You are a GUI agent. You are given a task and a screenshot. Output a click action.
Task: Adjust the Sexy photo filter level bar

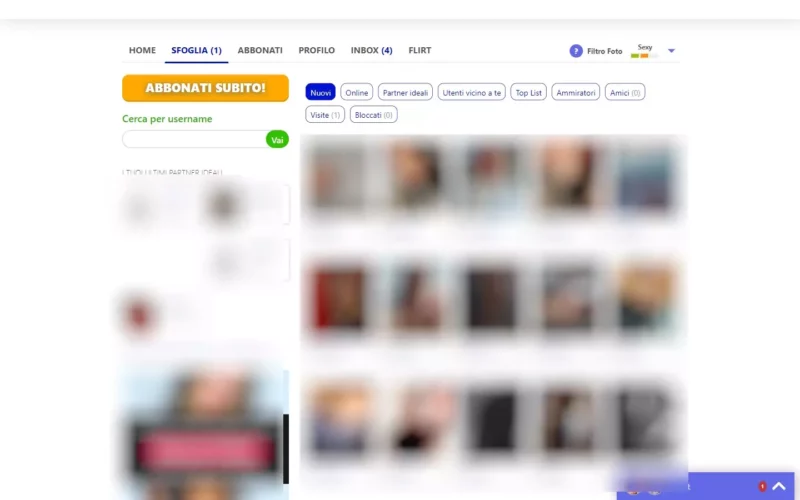tap(644, 56)
